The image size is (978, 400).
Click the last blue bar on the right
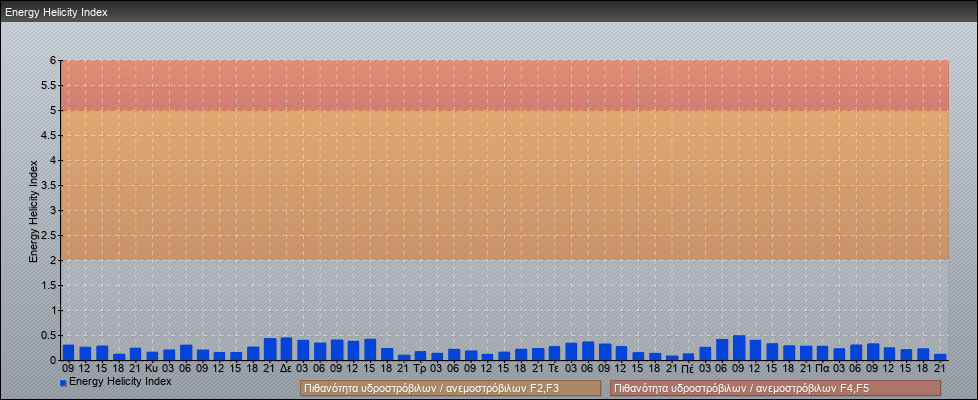click(x=940, y=356)
